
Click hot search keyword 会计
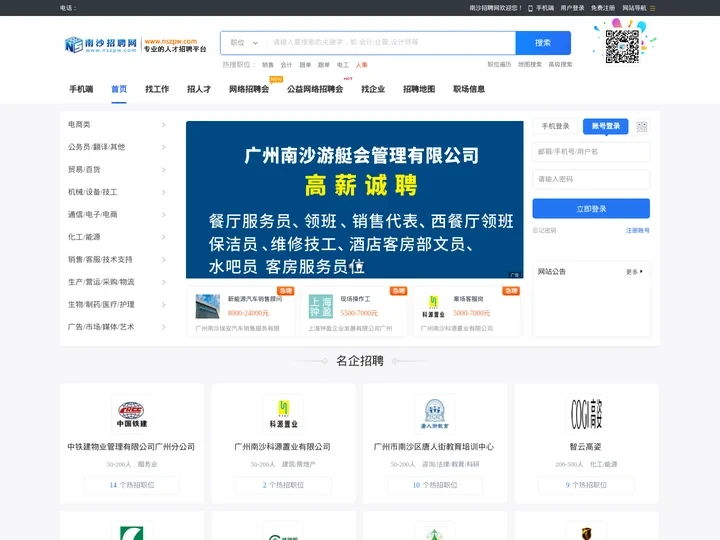pyautogui.click(x=286, y=65)
